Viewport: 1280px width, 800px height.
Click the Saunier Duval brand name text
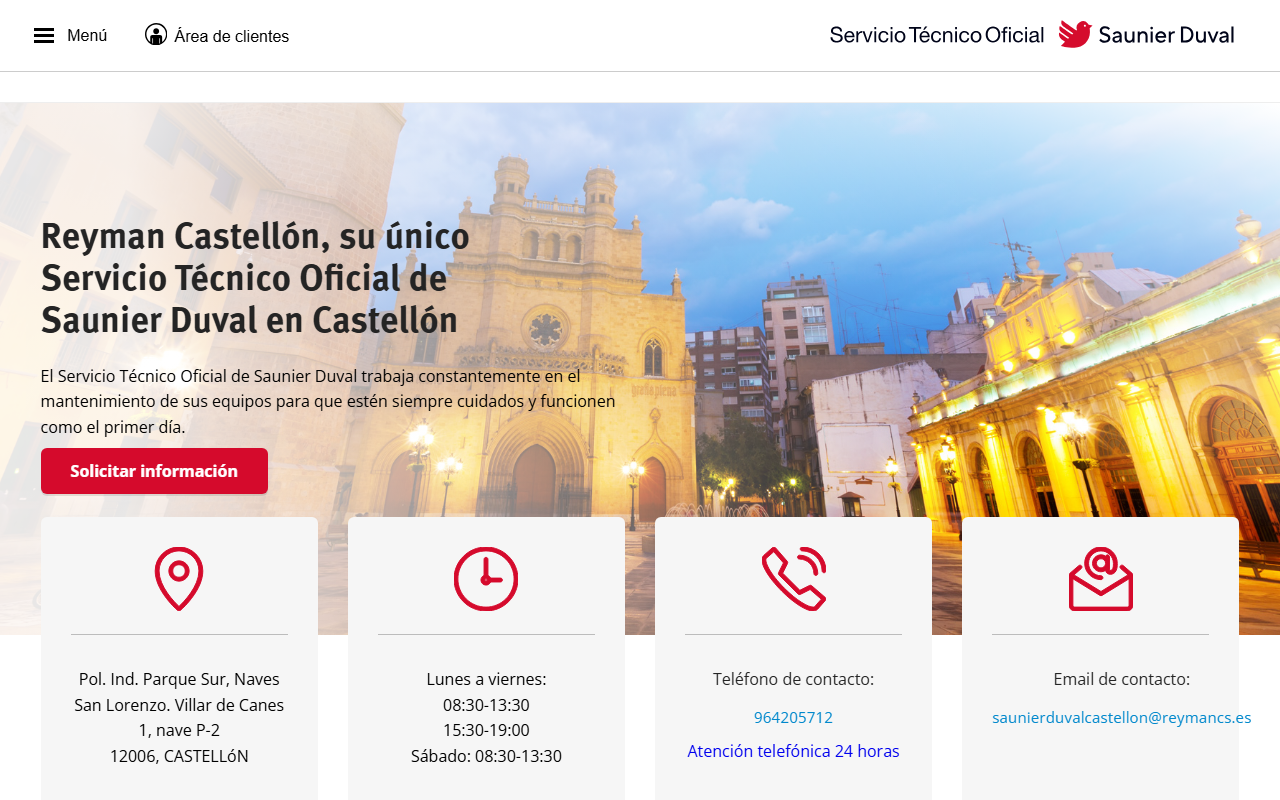click(x=1166, y=35)
